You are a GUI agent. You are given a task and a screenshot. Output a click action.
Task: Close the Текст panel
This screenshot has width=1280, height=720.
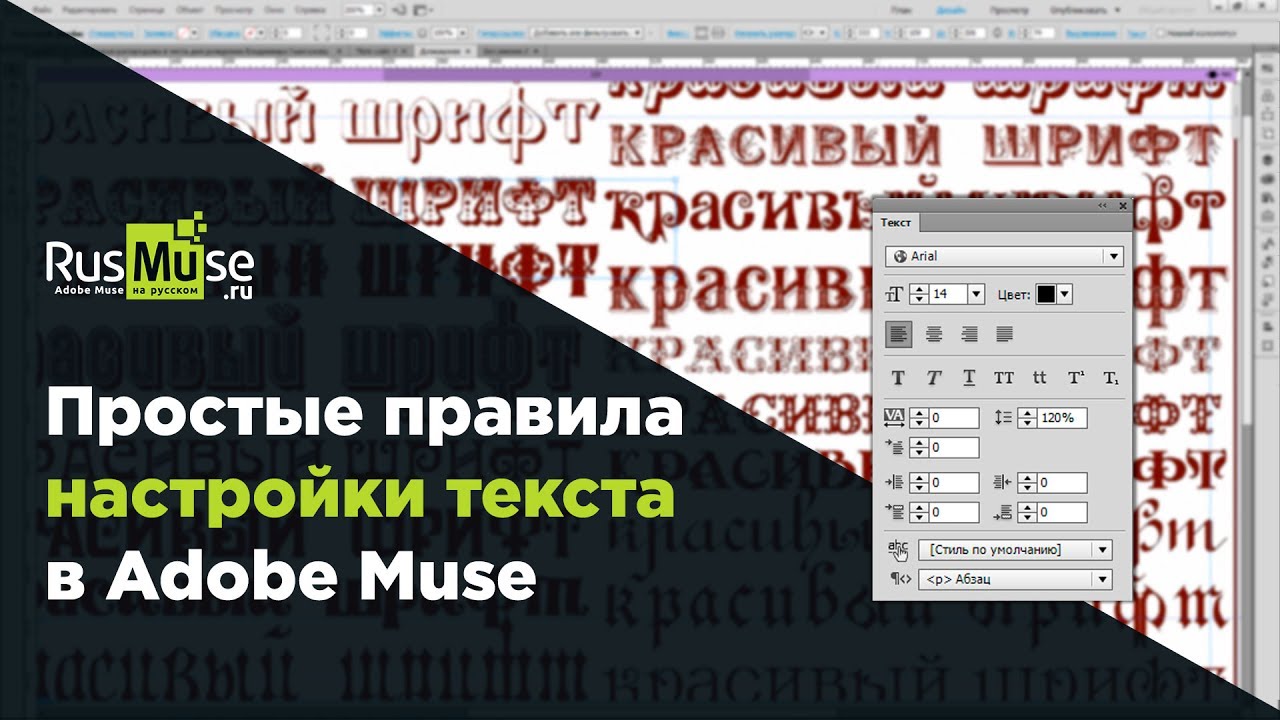coord(1122,205)
